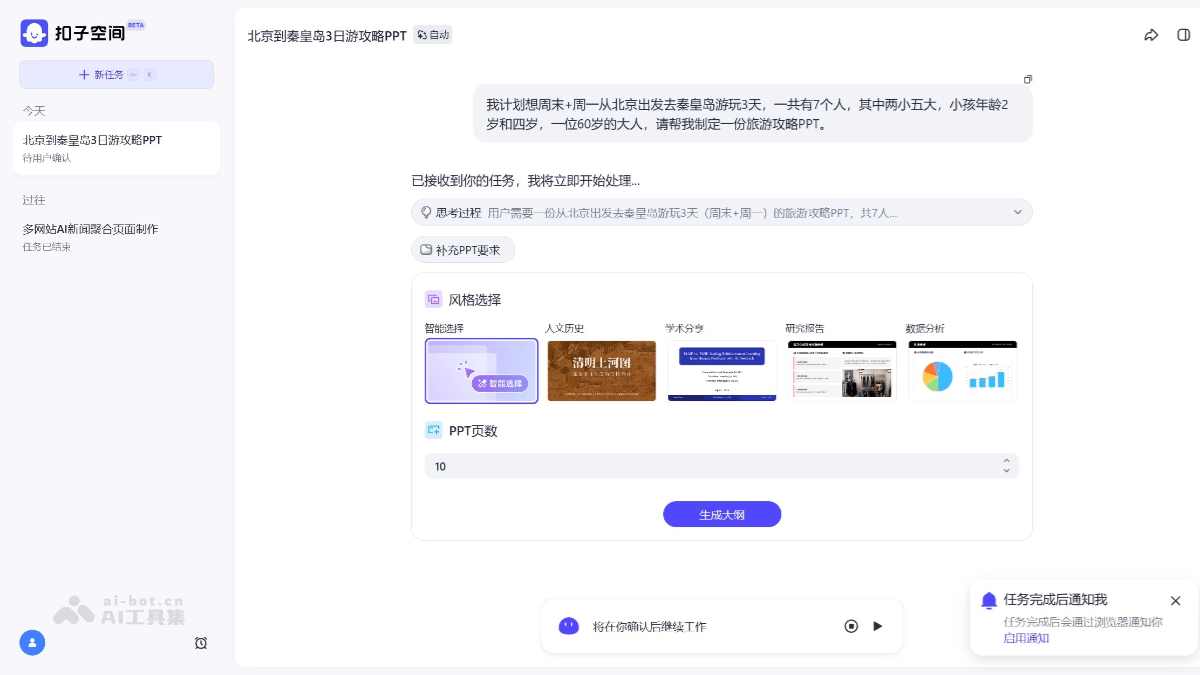Click the up arrow on PPT页数 stepper
The image size is (1200, 675).
[x=1006, y=461]
